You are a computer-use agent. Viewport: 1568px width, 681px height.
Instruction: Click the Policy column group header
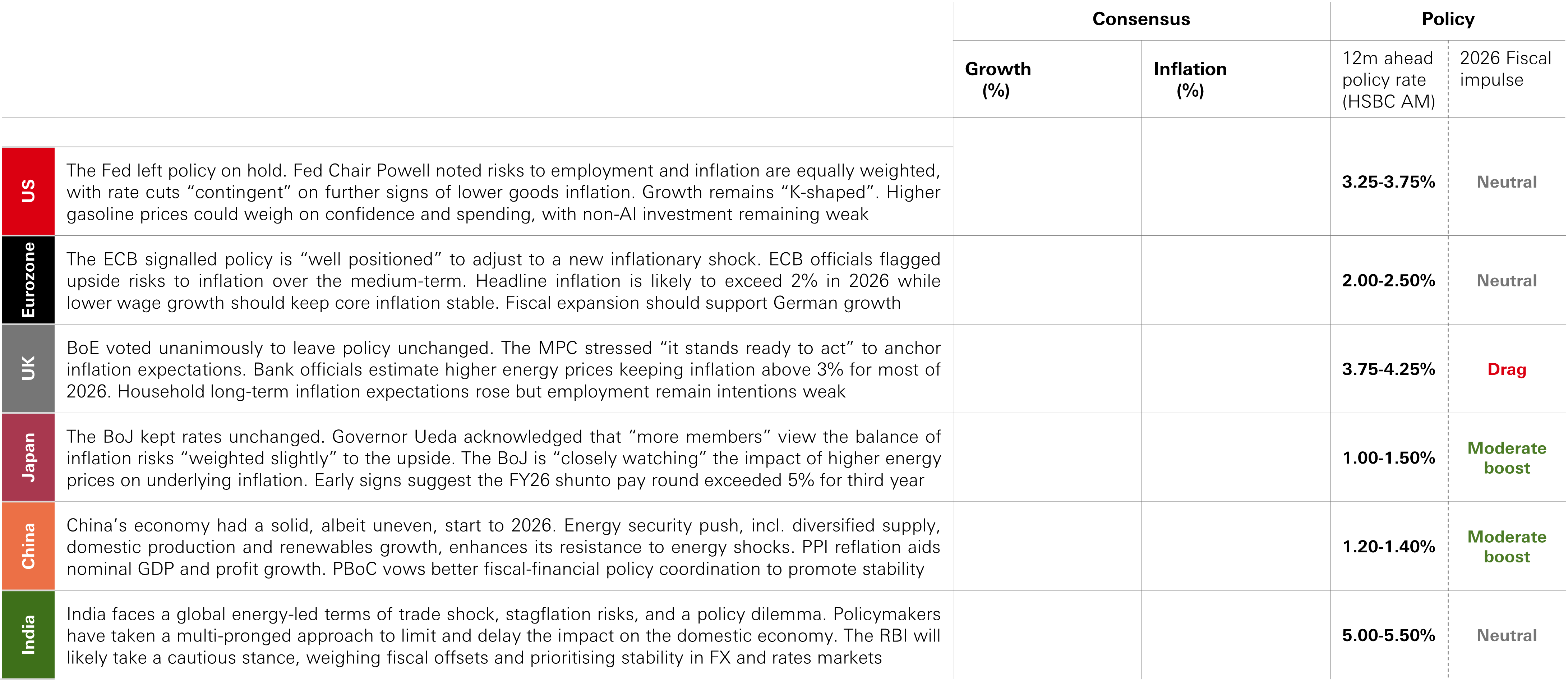[1448, 19]
